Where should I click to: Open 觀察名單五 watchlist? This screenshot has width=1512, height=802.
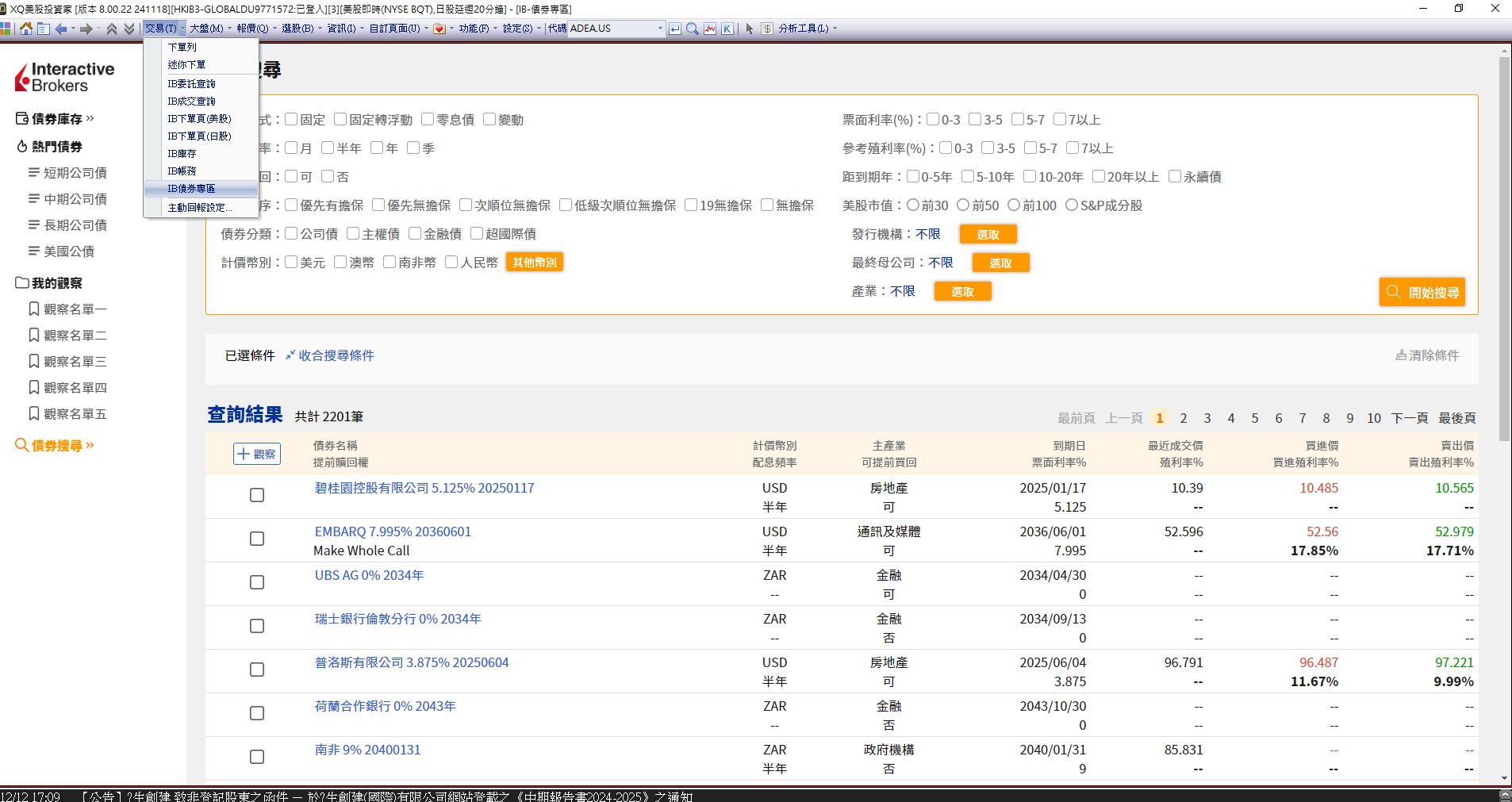click(67, 413)
